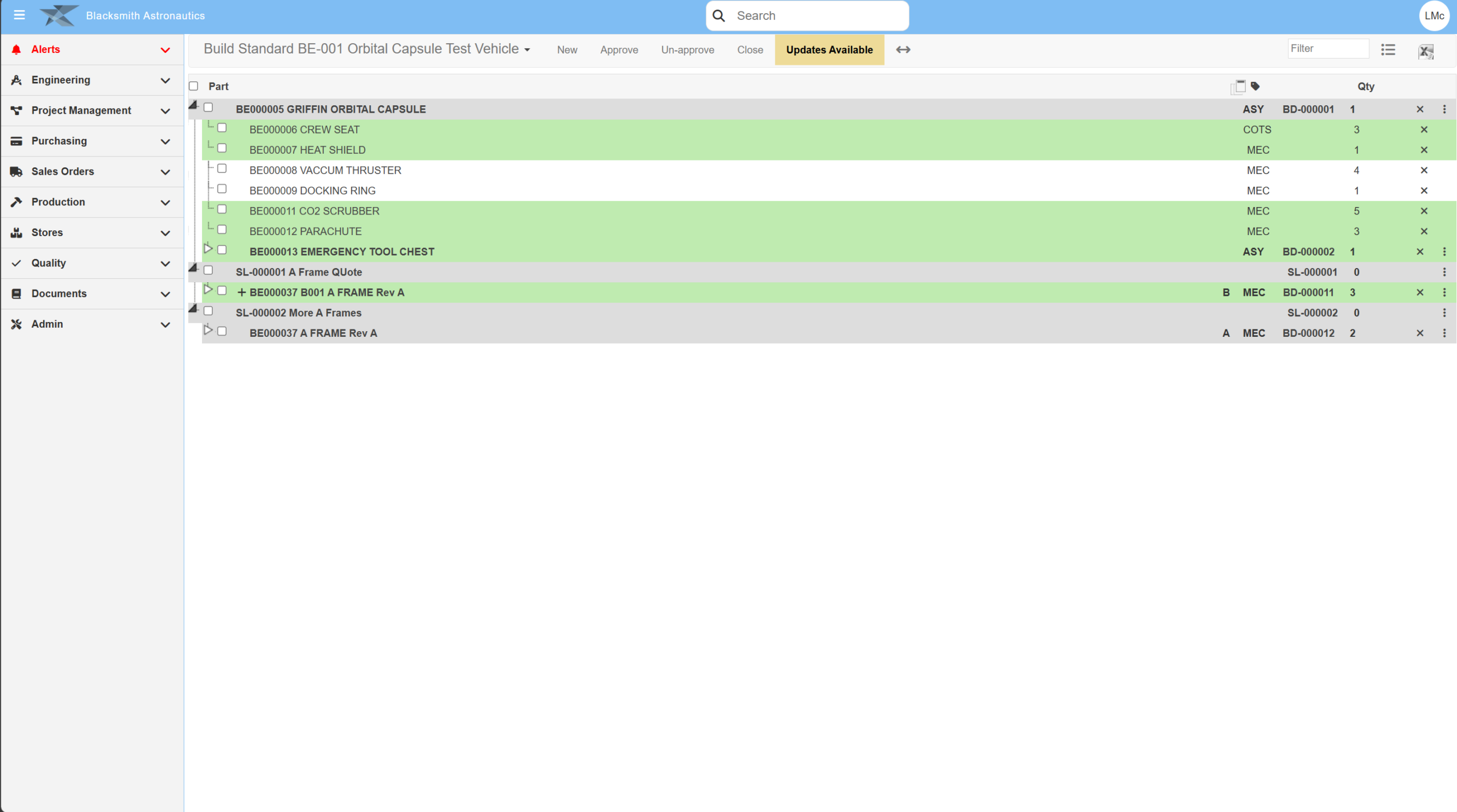This screenshot has width=1457, height=812.
Task: Collapse the SL-000002 More A Frames node
Action: pos(194,308)
